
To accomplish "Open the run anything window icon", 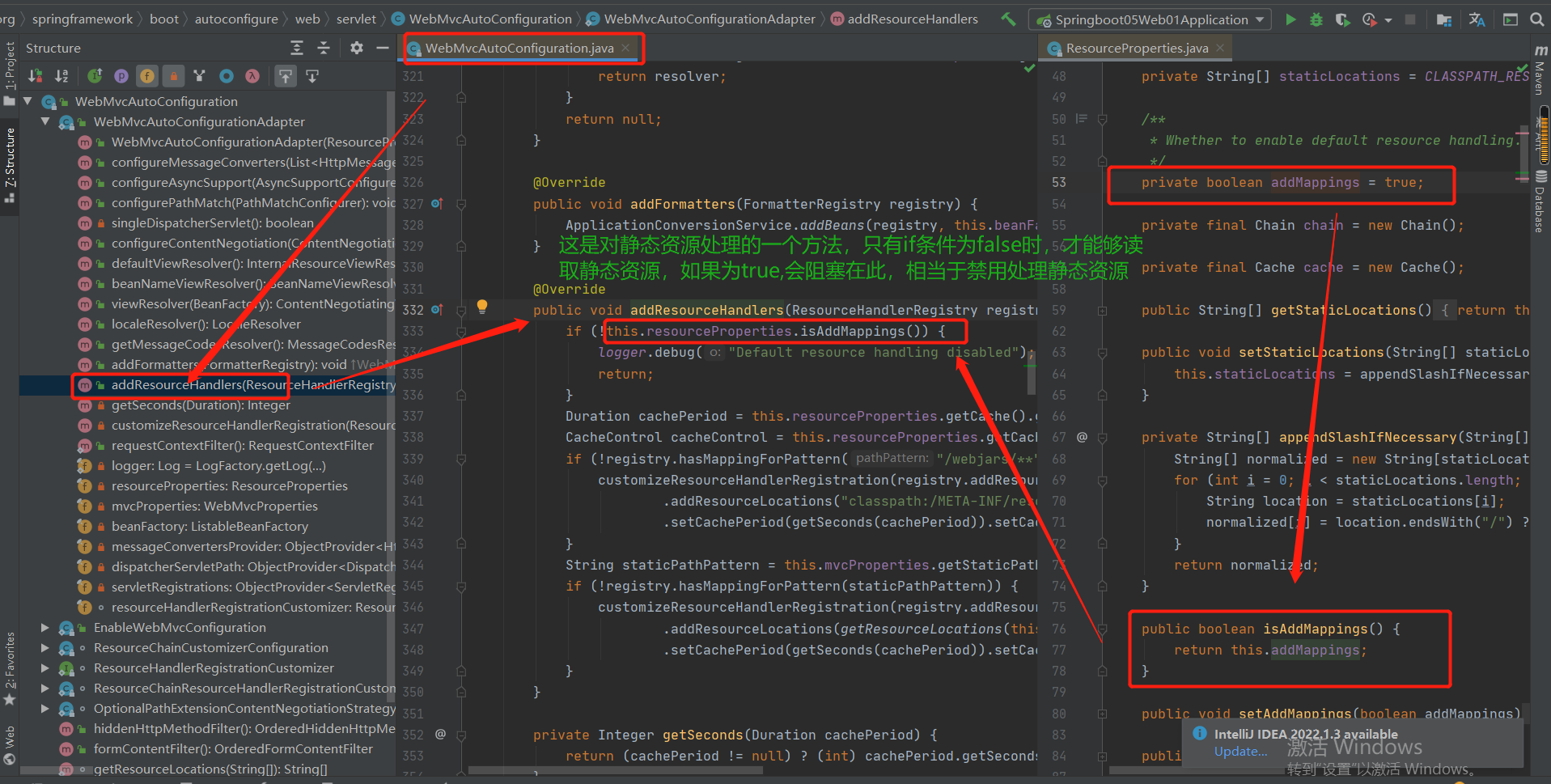I will click(x=1511, y=19).
